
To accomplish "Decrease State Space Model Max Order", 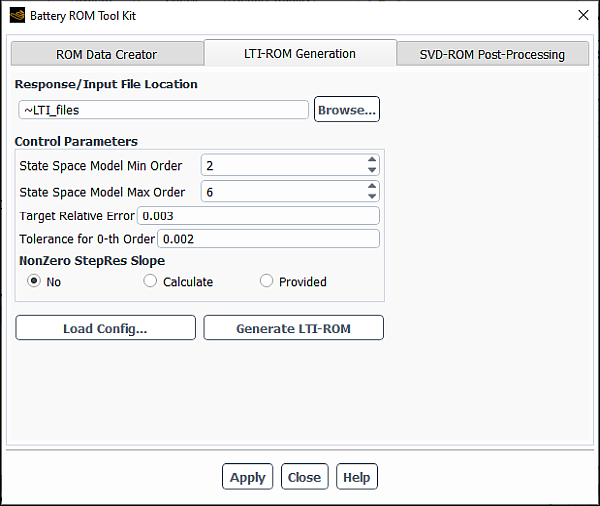I will [372, 196].
